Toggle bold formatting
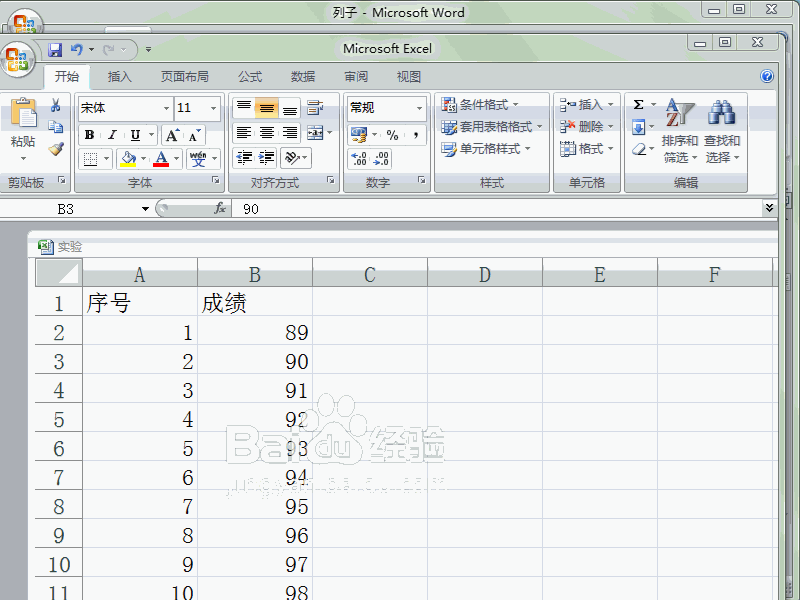 pos(89,135)
